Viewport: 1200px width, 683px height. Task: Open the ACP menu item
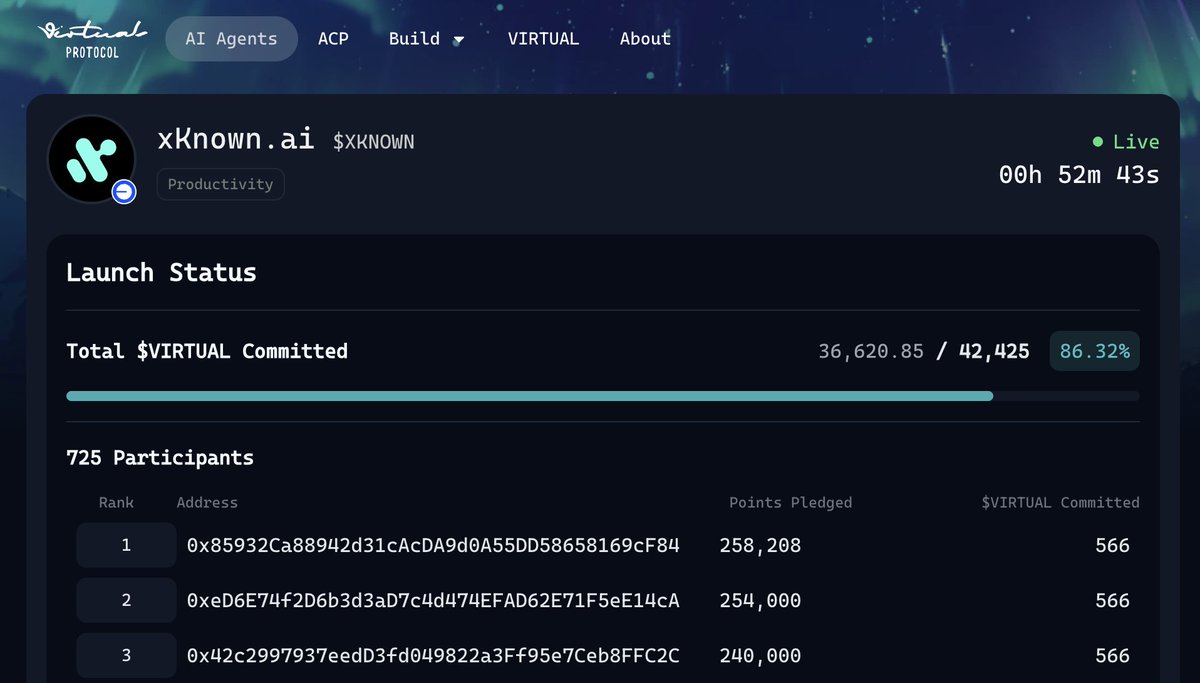click(x=333, y=38)
